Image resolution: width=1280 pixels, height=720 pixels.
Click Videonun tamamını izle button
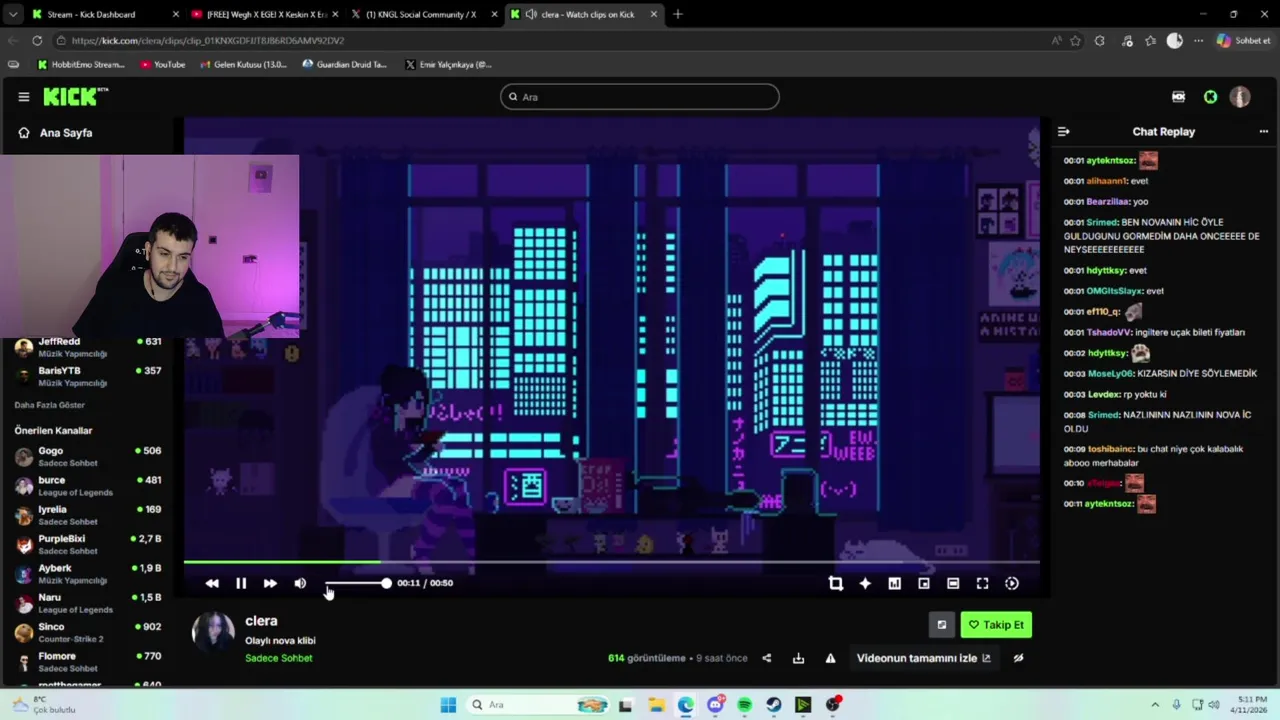tap(923, 658)
